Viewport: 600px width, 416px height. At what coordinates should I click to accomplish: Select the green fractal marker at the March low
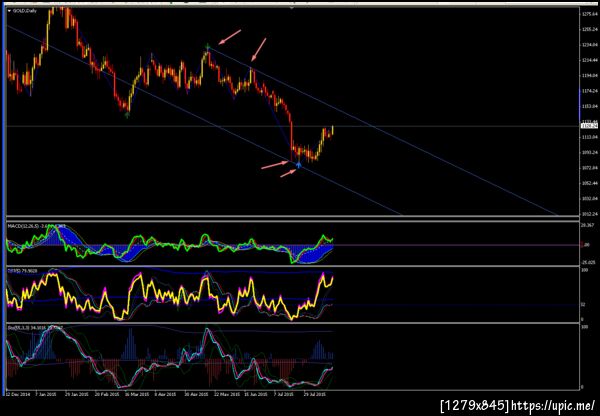coord(127,114)
